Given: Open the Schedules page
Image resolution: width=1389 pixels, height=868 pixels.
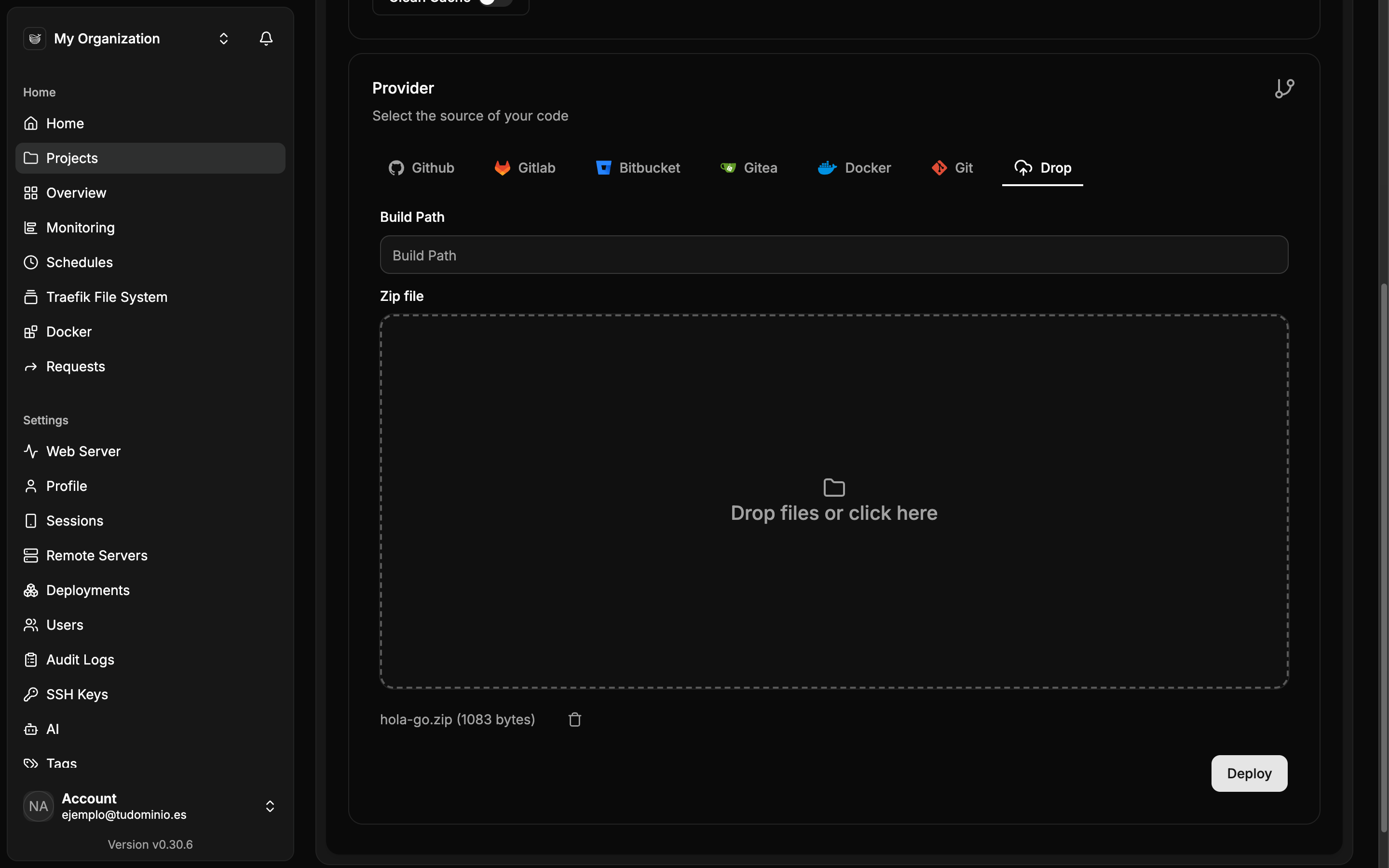Looking at the screenshot, I should point(150,262).
